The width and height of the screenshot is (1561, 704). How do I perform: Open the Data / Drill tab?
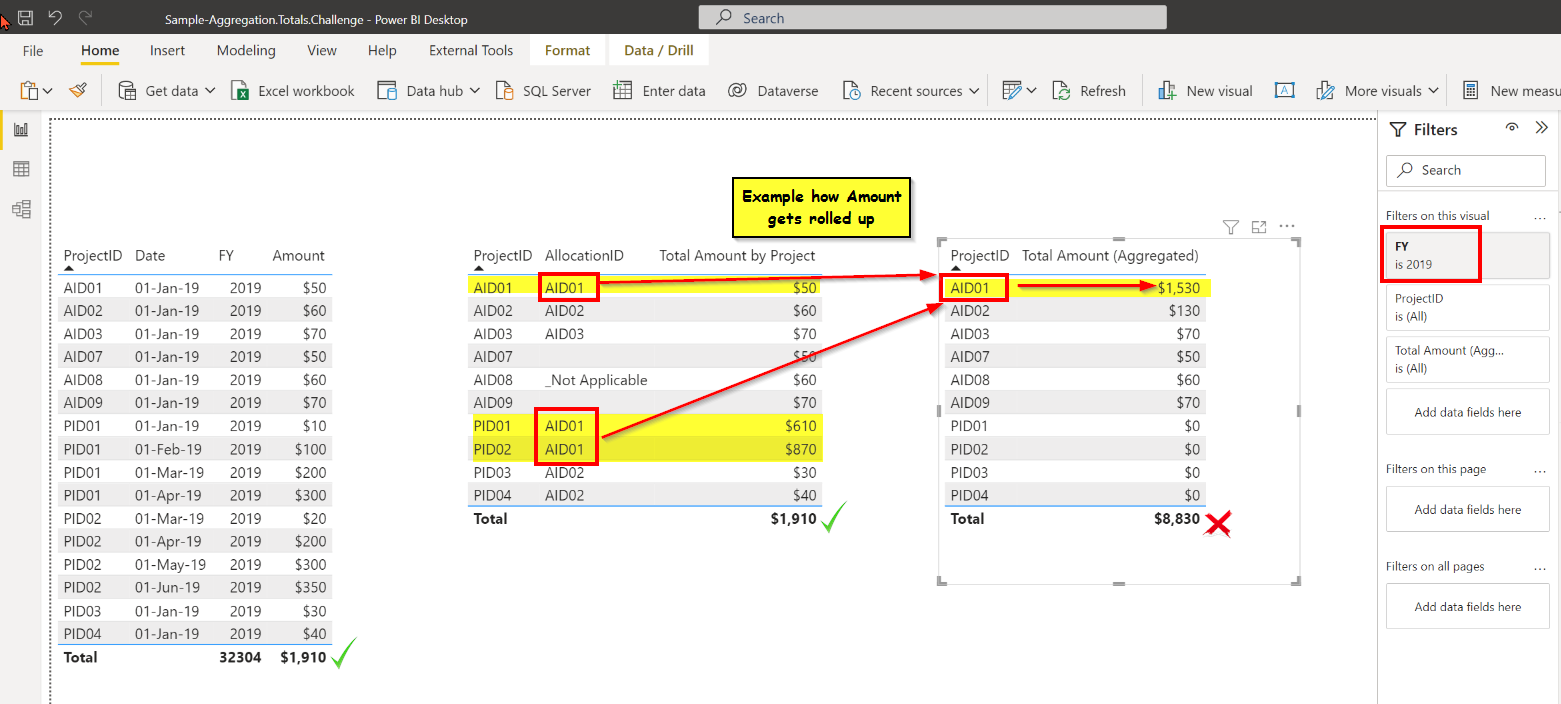tap(659, 51)
